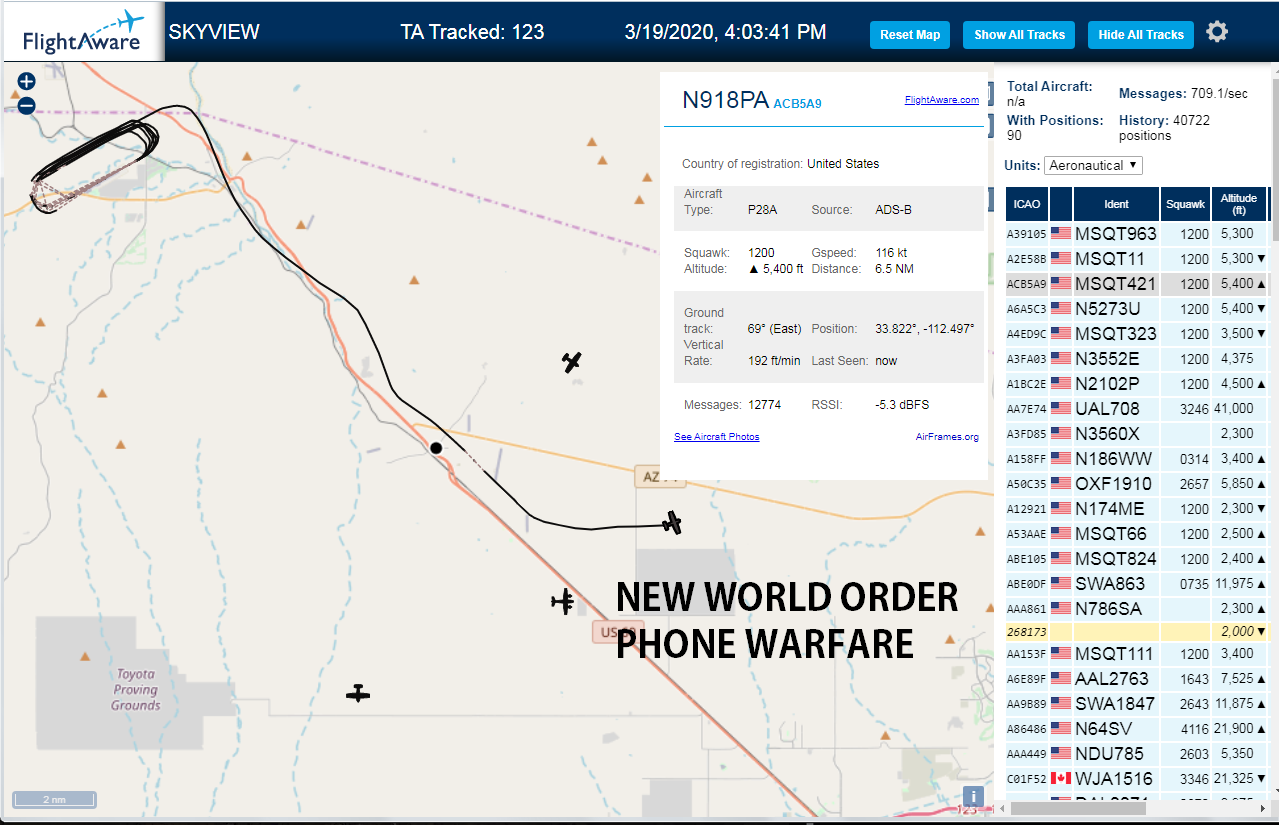
Task: Open the AirFrames.org link
Action: [x=947, y=436]
